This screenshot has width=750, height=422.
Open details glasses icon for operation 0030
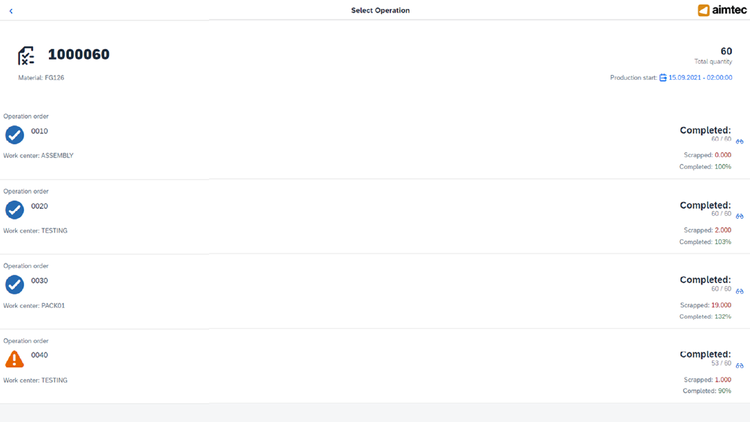pos(739,291)
